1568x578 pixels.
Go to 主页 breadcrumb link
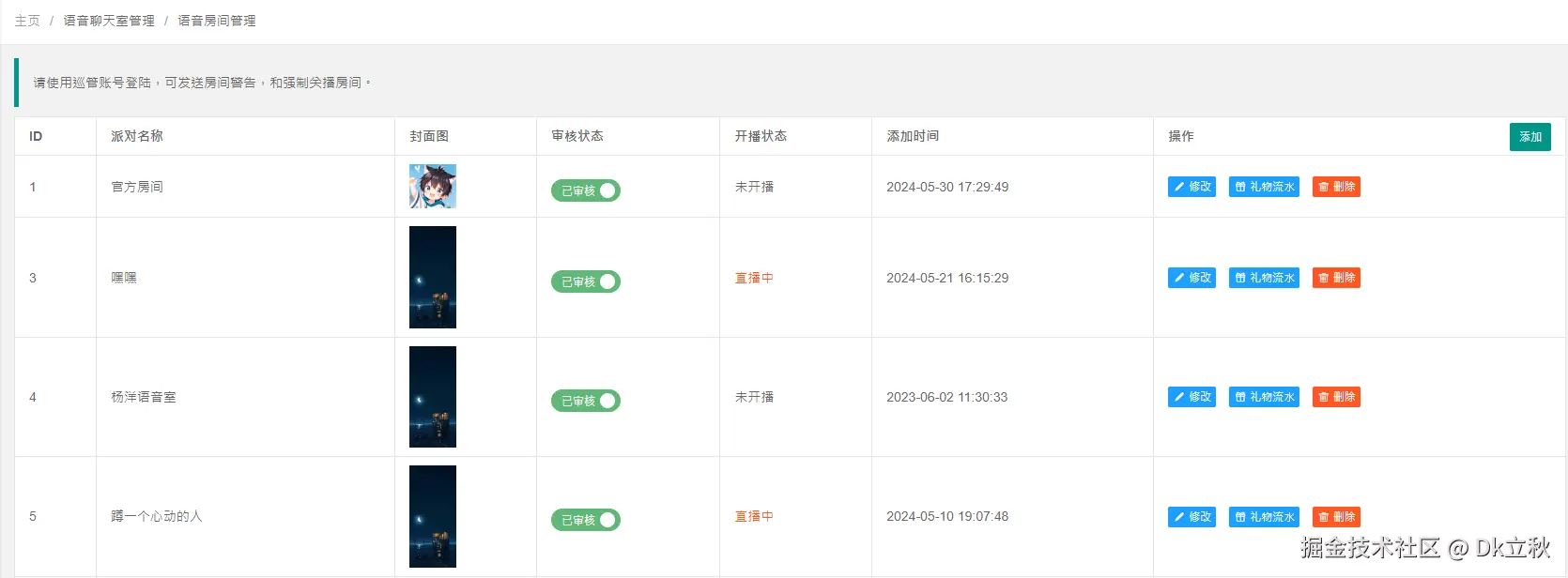27,21
